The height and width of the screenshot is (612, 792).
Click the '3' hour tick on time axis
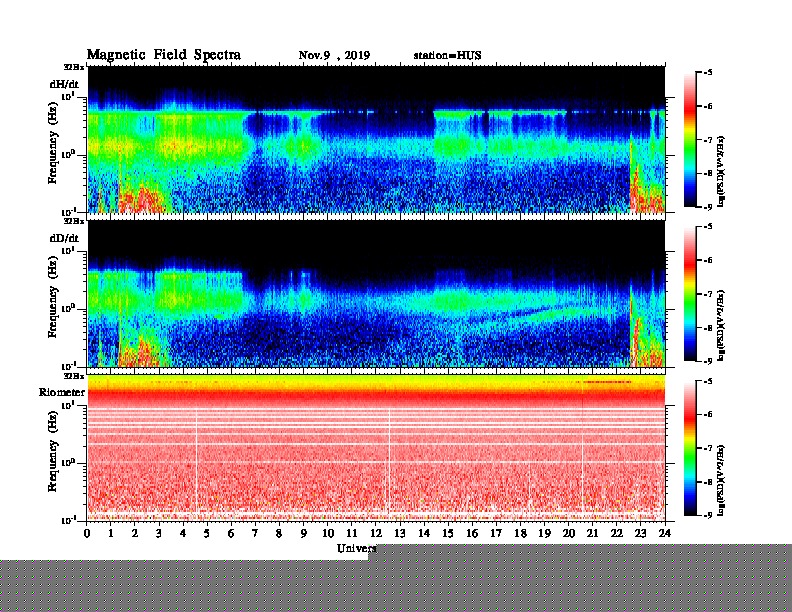tap(159, 533)
